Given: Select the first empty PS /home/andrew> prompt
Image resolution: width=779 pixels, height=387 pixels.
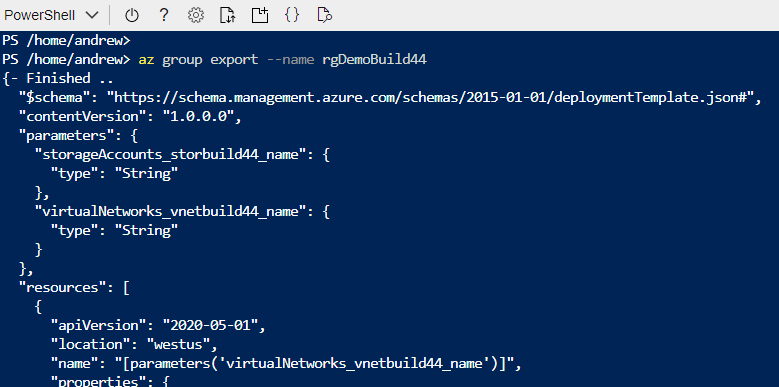Looking at the screenshot, I should (x=66, y=40).
